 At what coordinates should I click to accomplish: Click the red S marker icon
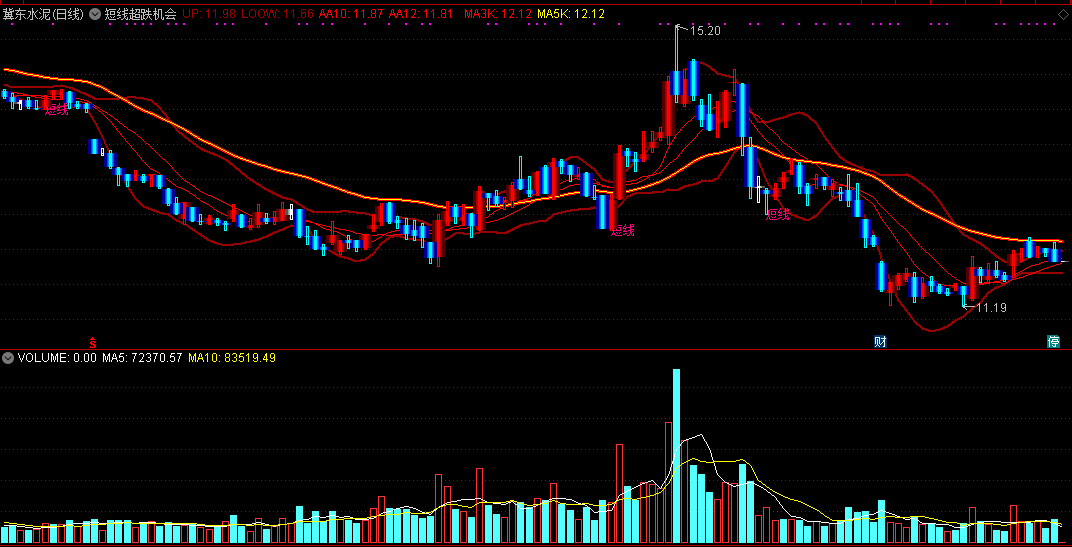pyautogui.click(x=93, y=341)
